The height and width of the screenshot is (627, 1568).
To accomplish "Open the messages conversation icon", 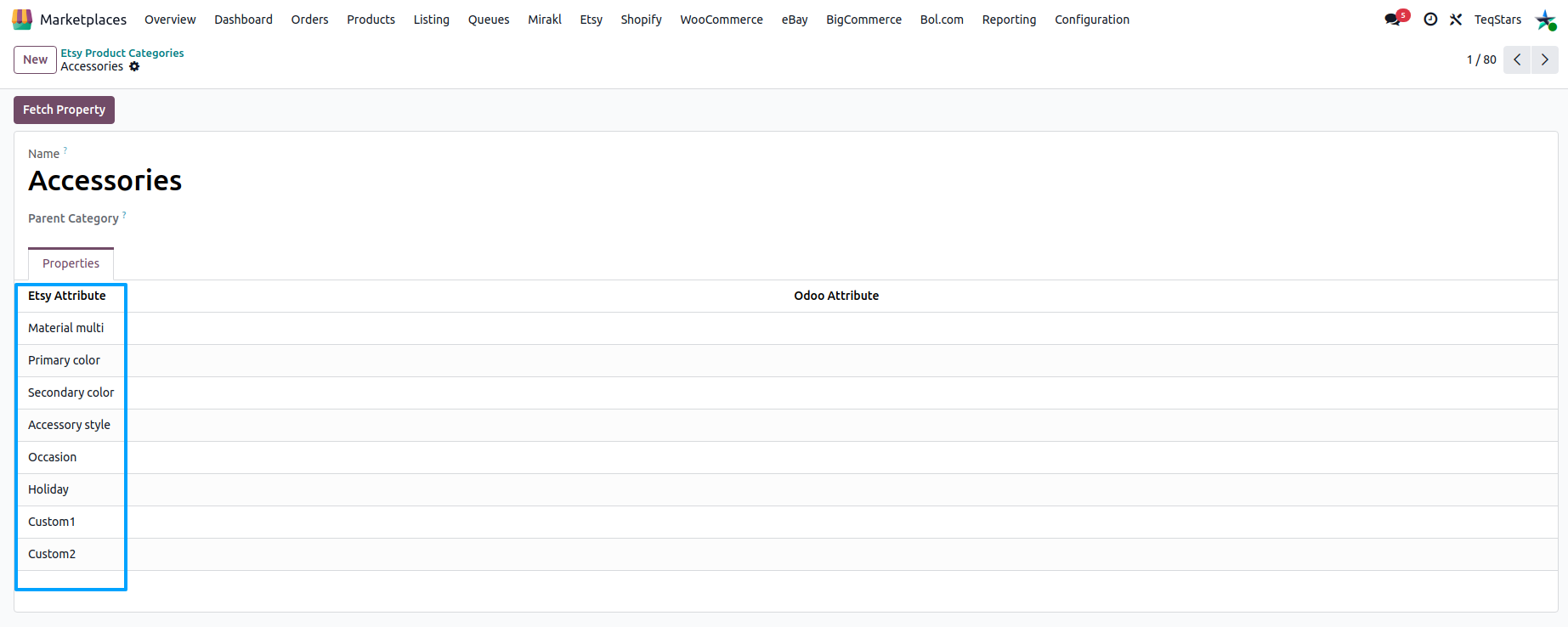I will pyautogui.click(x=1392, y=19).
